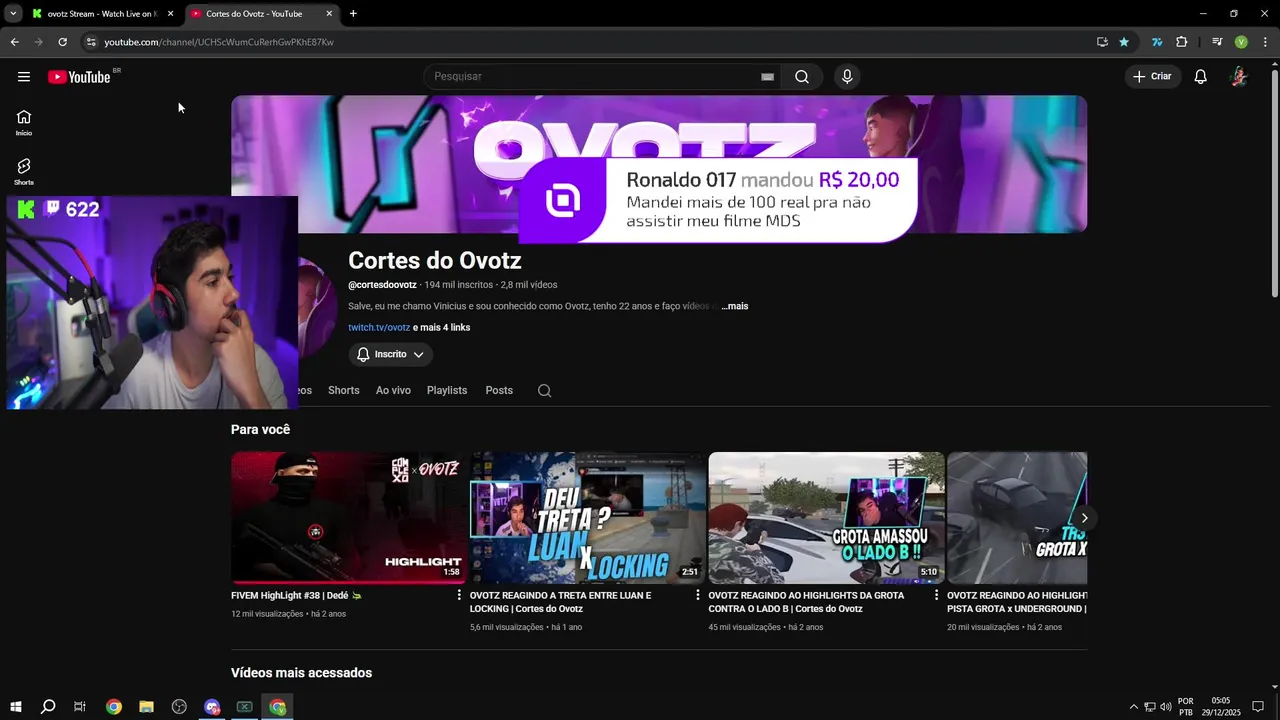Screen dimensions: 1280x720
Task: Click the page vertical scrollbar
Action: (1274, 184)
